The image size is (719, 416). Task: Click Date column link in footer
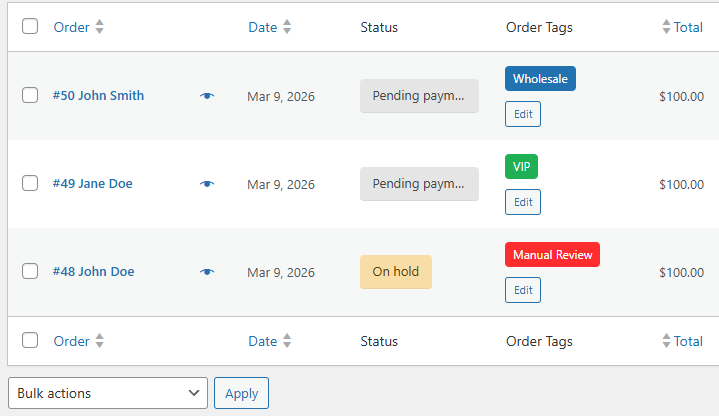pos(263,341)
